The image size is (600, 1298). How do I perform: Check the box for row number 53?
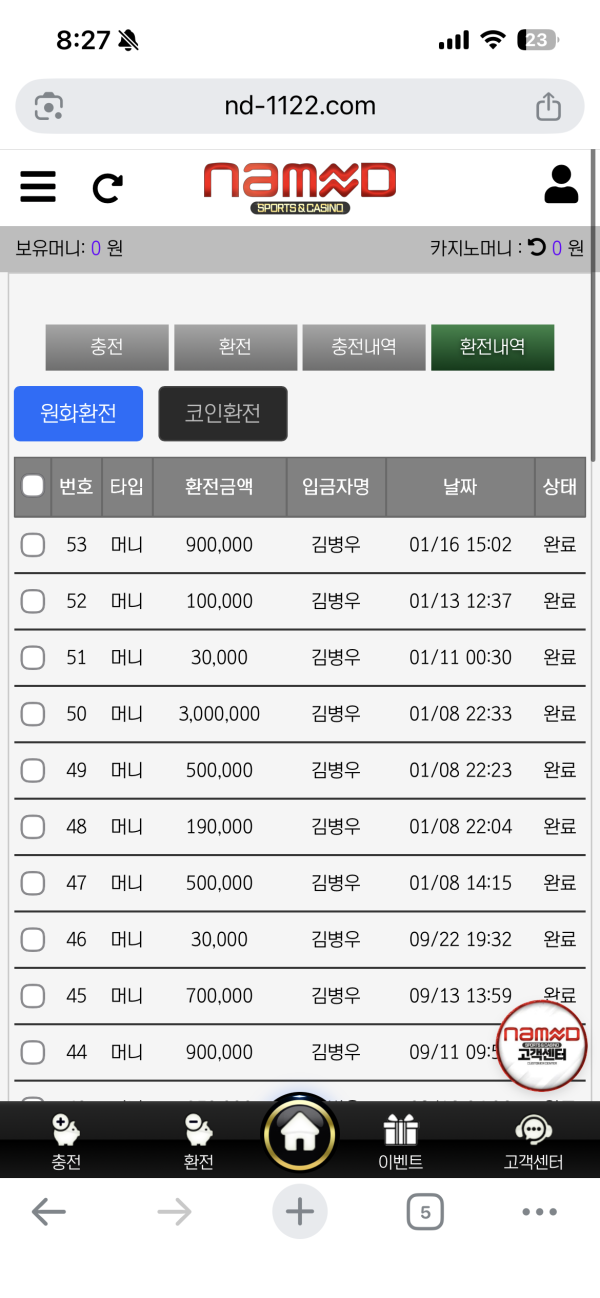coord(33,545)
